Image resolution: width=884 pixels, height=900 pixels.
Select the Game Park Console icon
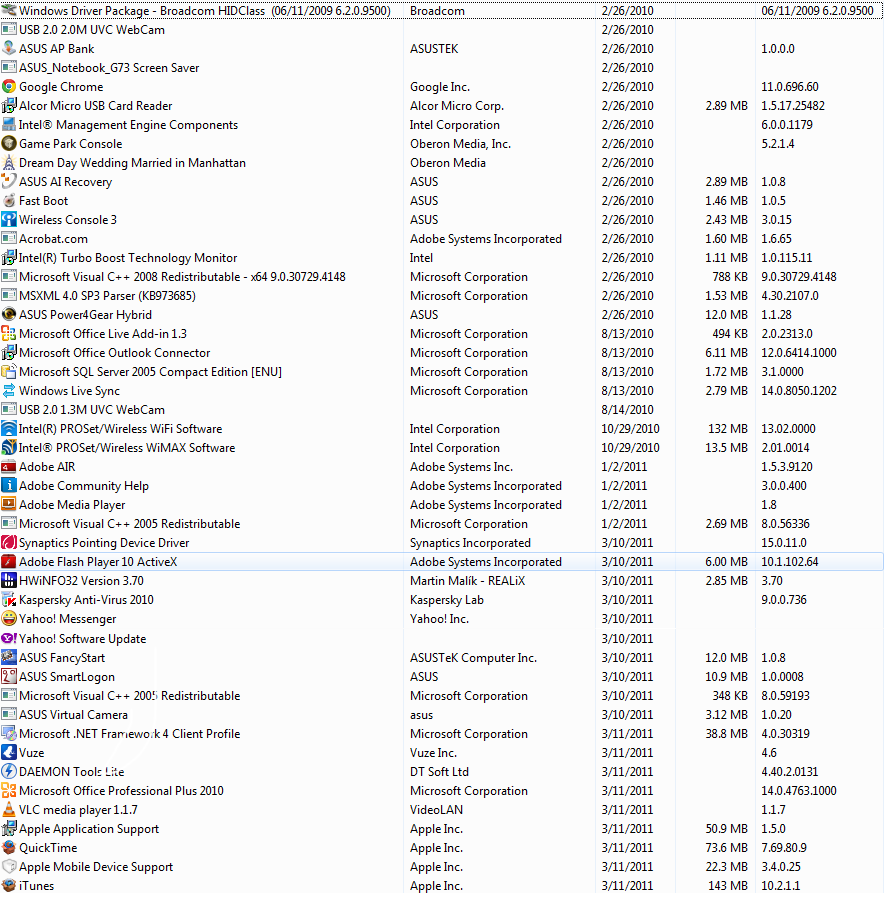[x=9, y=143]
